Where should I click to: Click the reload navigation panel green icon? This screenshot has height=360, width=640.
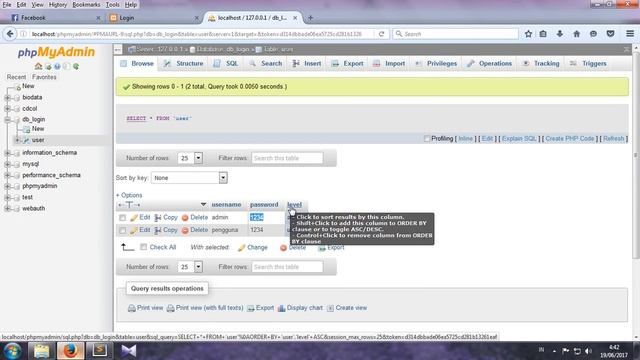(x=76, y=66)
